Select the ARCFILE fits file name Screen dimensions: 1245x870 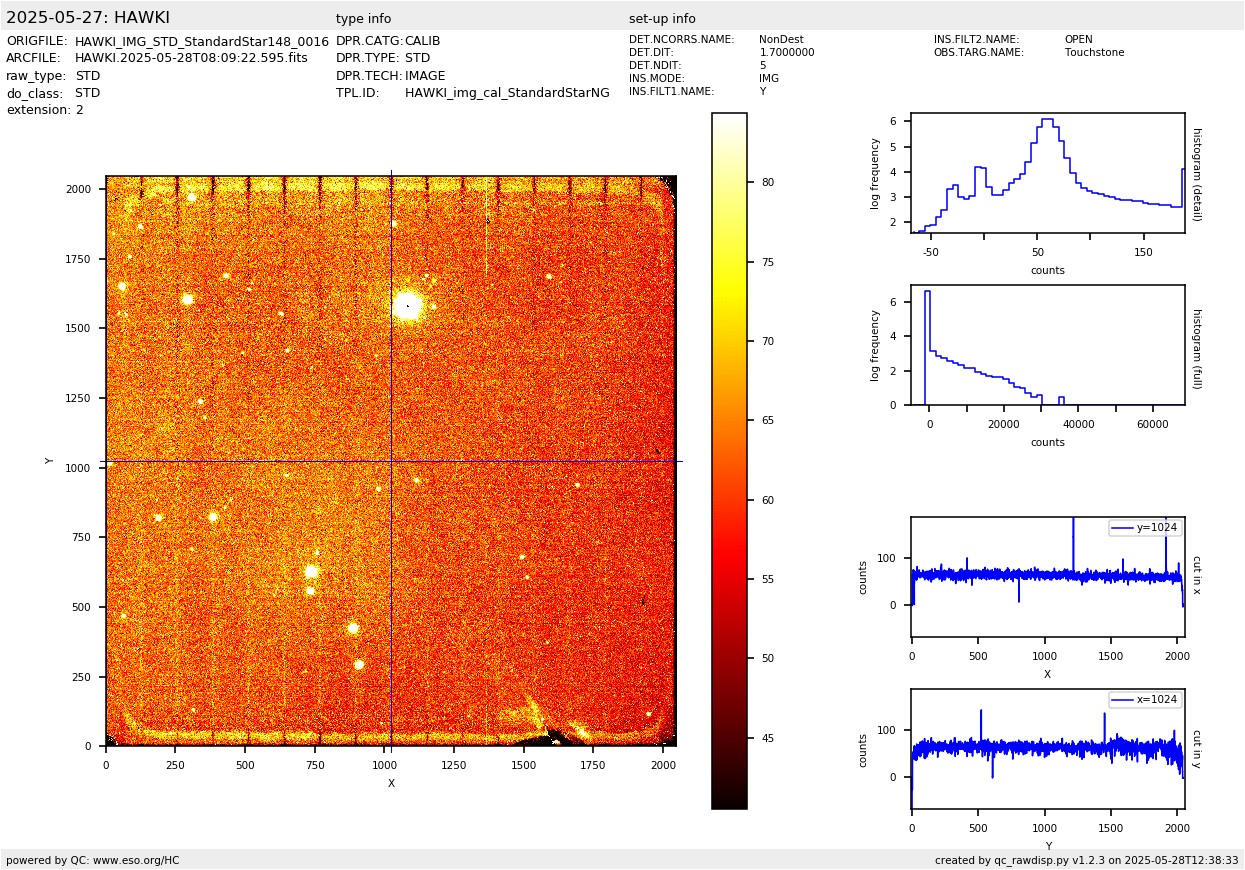(191, 58)
